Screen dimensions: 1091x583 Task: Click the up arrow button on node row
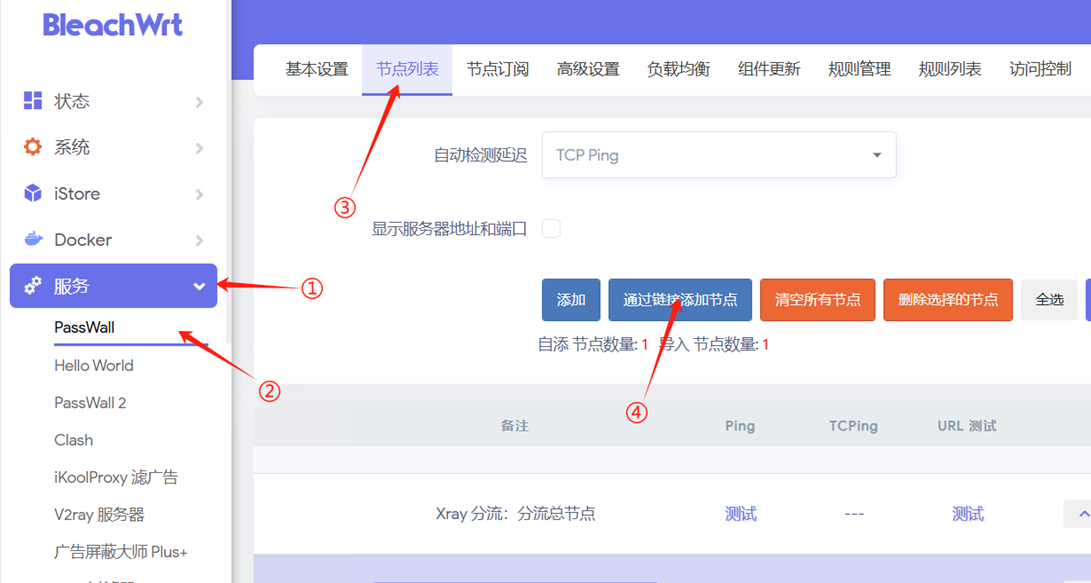point(1080,514)
